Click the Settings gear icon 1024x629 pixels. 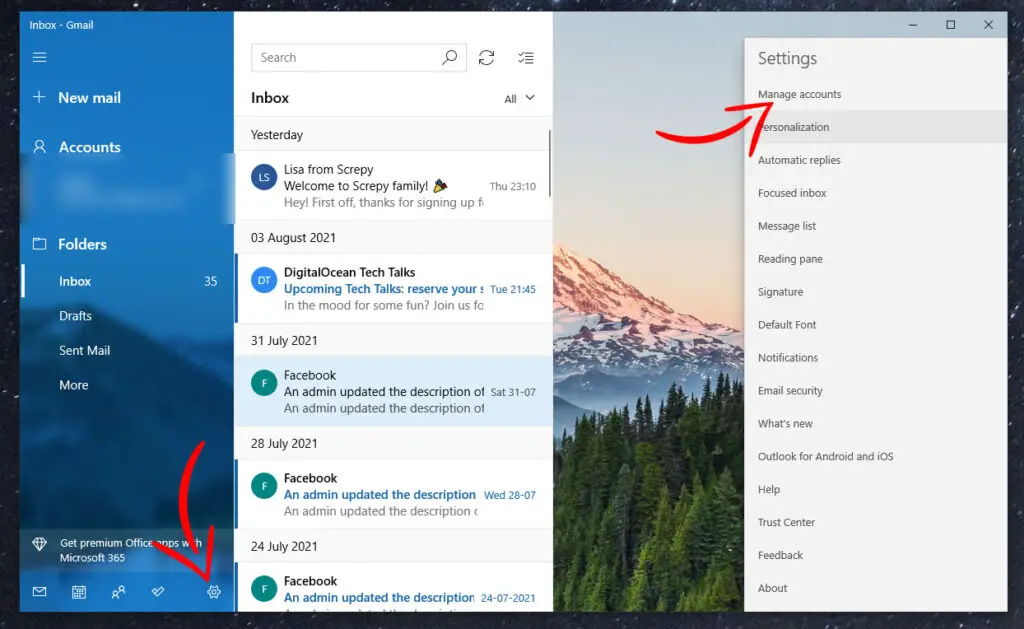tap(213, 592)
